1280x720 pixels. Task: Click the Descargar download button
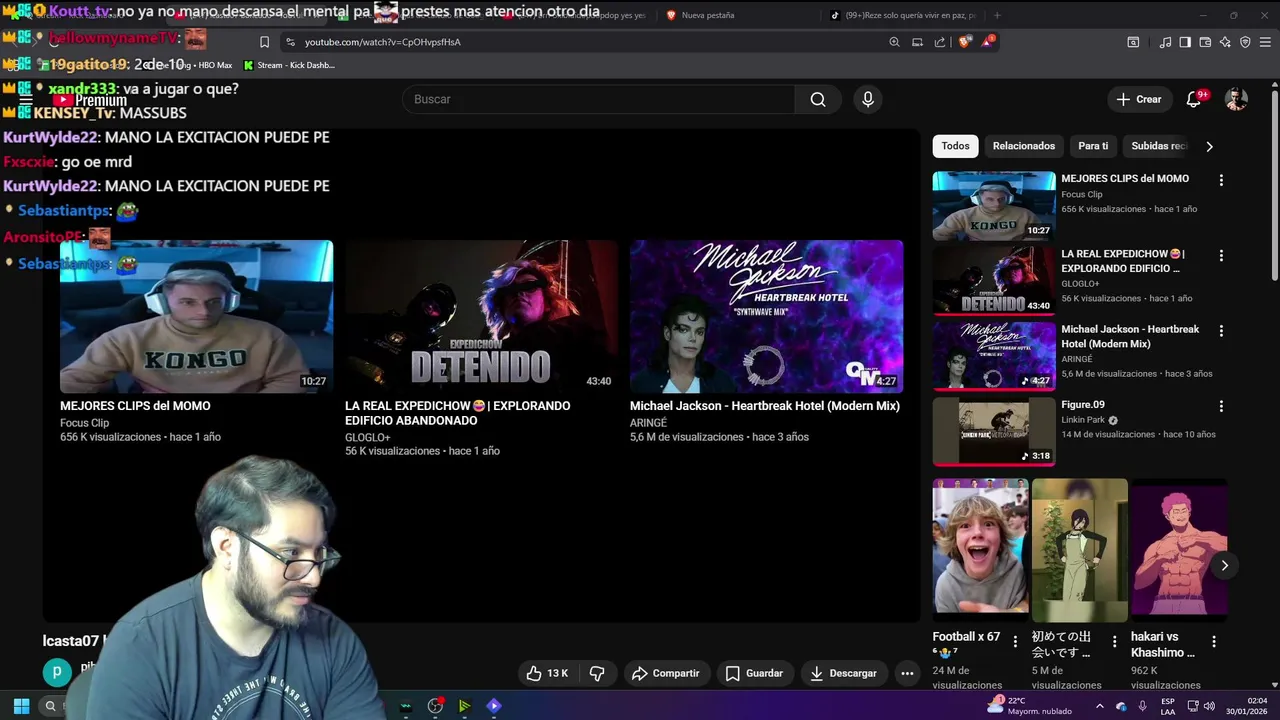(x=843, y=673)
